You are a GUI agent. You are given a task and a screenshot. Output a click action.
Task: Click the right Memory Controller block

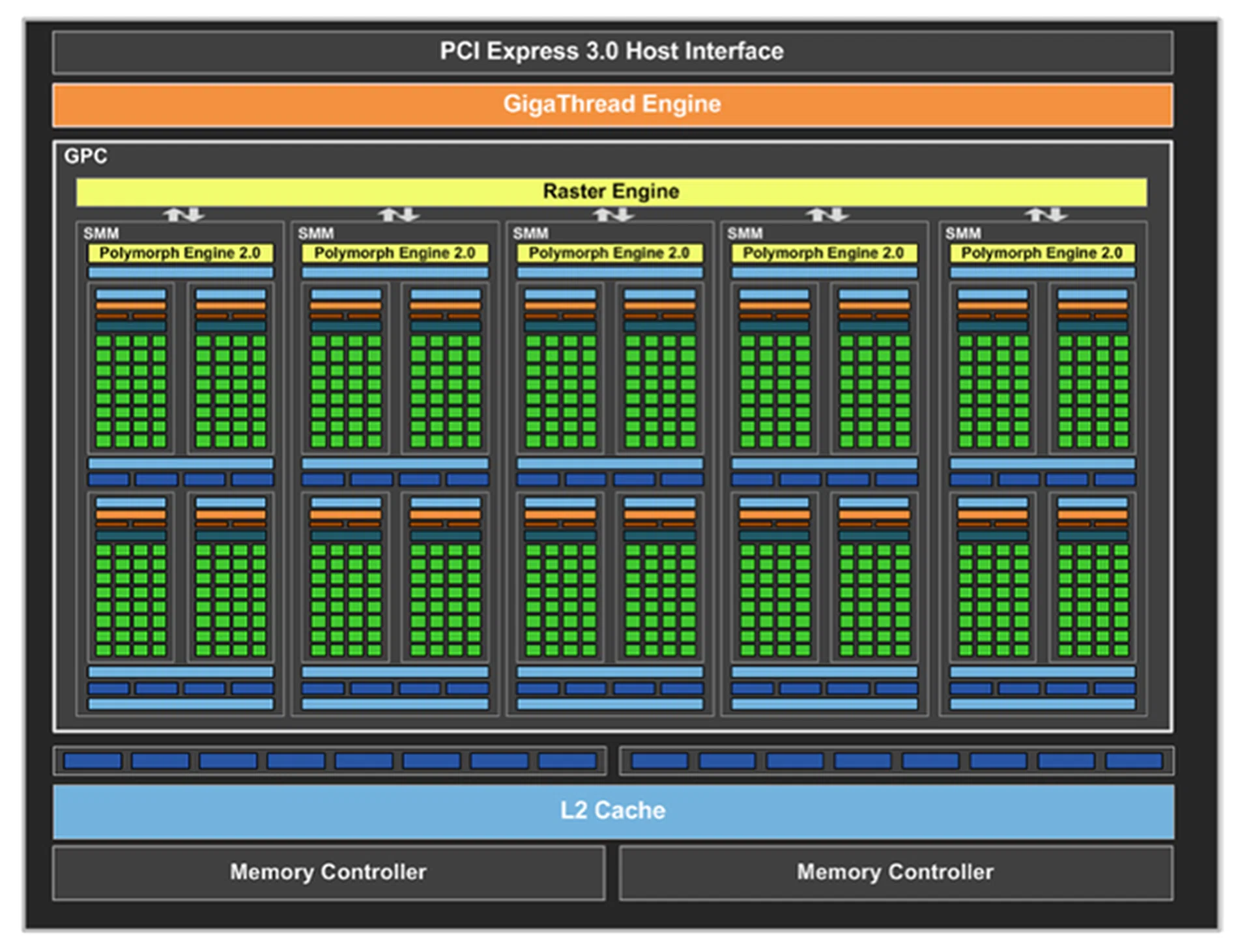coord(895,872)
